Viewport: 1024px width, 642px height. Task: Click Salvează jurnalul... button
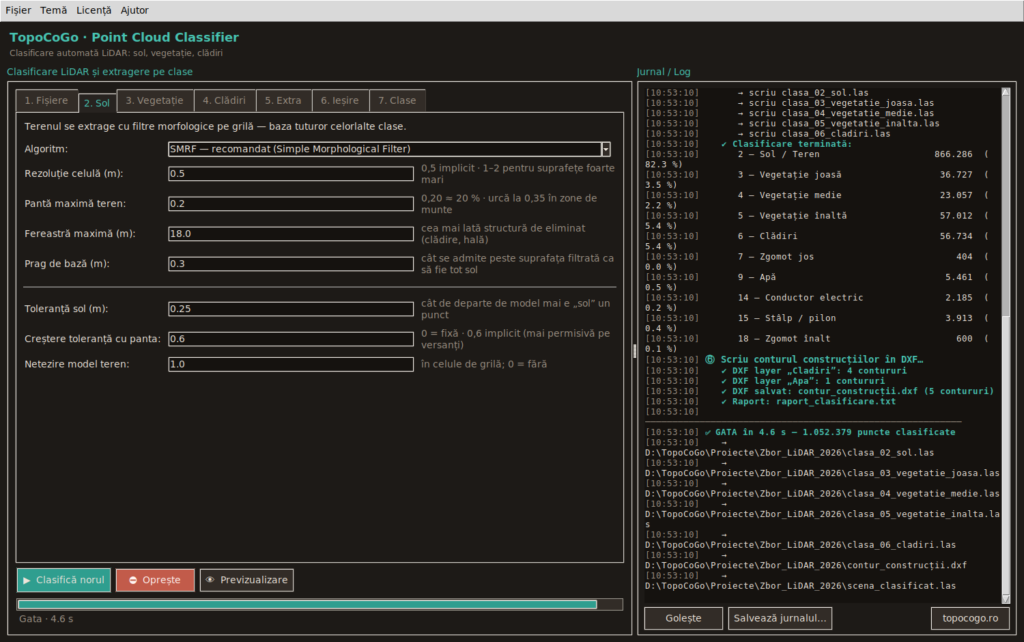[780, 618]
